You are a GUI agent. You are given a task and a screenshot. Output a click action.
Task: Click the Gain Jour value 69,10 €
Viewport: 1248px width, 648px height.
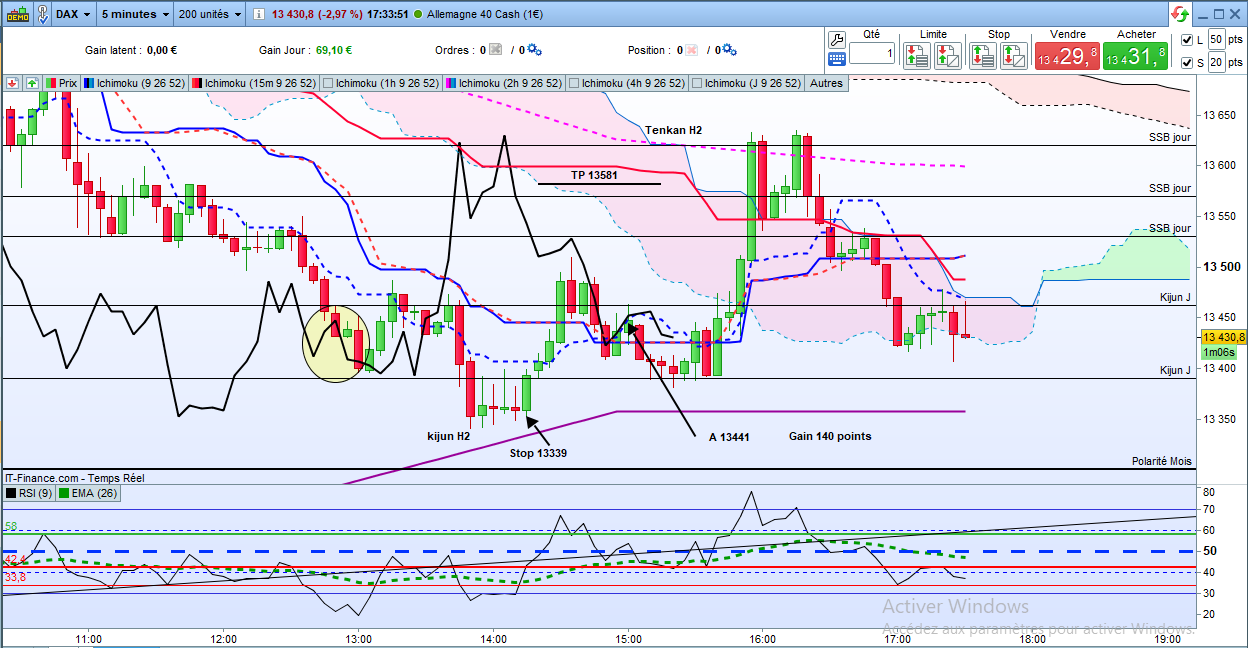tap(333, 50)
